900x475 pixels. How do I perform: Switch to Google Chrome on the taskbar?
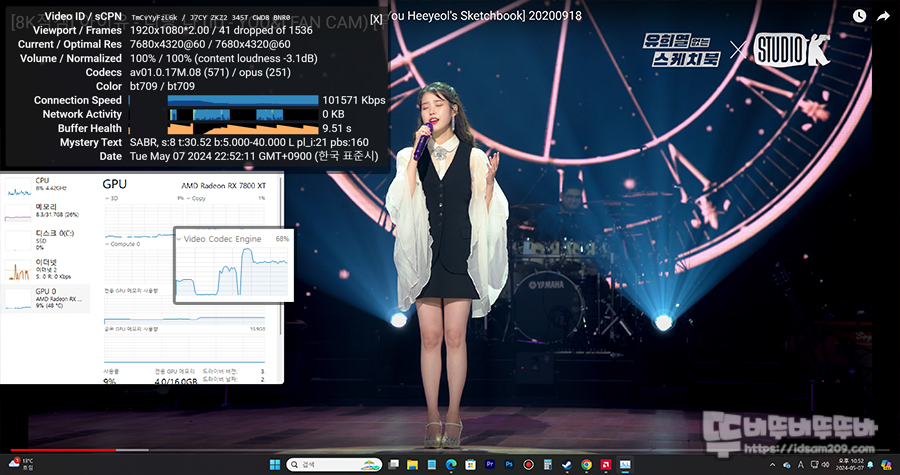(x=586, y=464)
